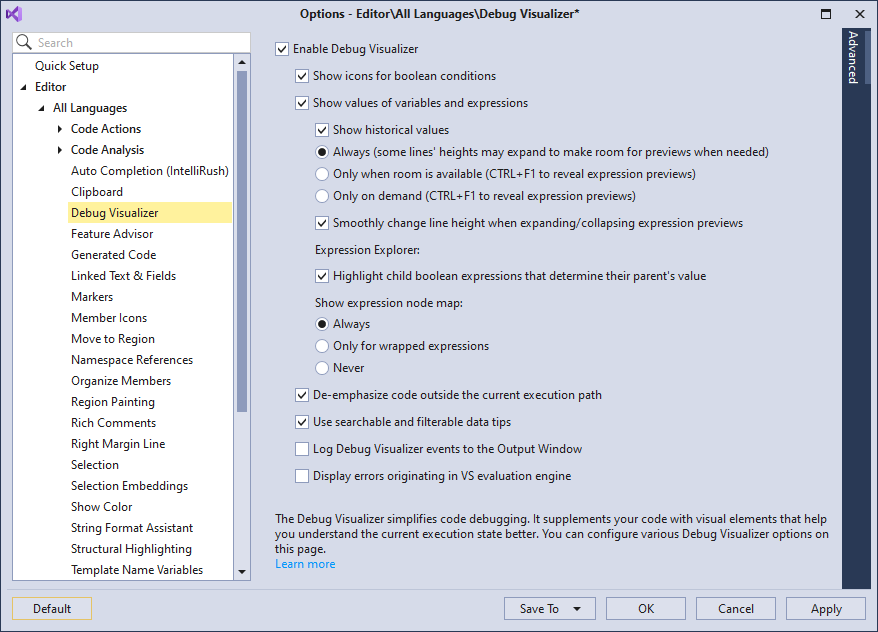Open Member Icons options

109,318
